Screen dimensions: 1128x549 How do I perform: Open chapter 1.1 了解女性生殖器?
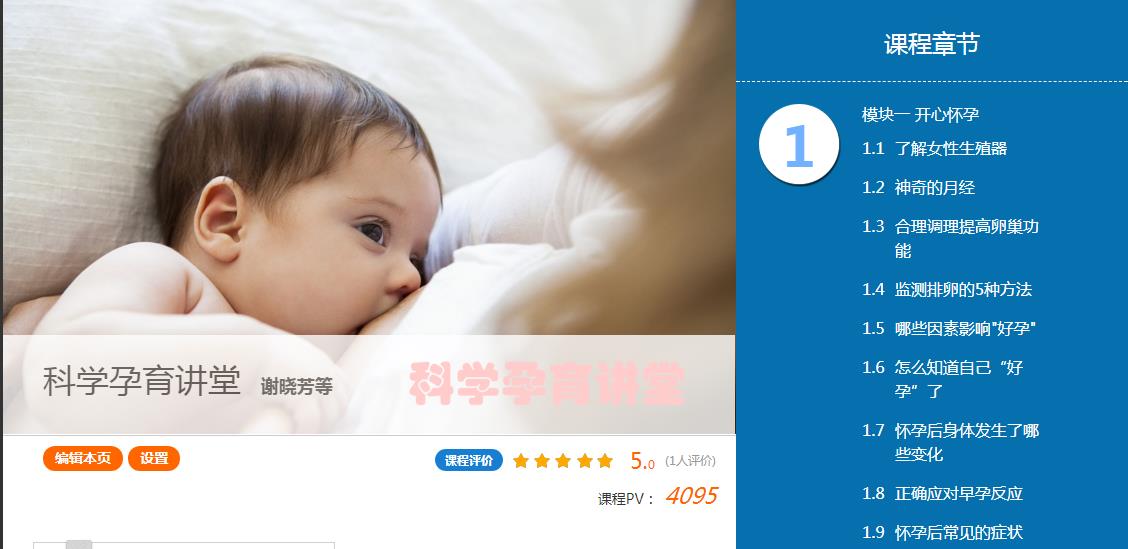click(934, 148)
